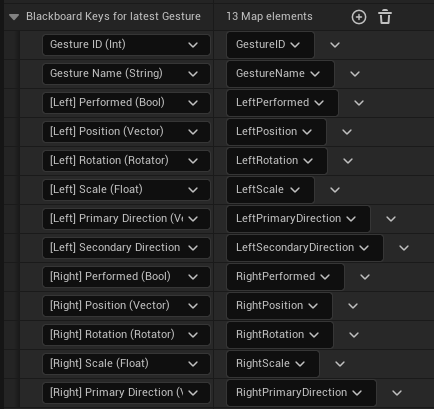Image resolution: width=434 pixels, height=409 pixels.
Task: Open element options chevron beside LeftPosition
Action: (347, 132)
